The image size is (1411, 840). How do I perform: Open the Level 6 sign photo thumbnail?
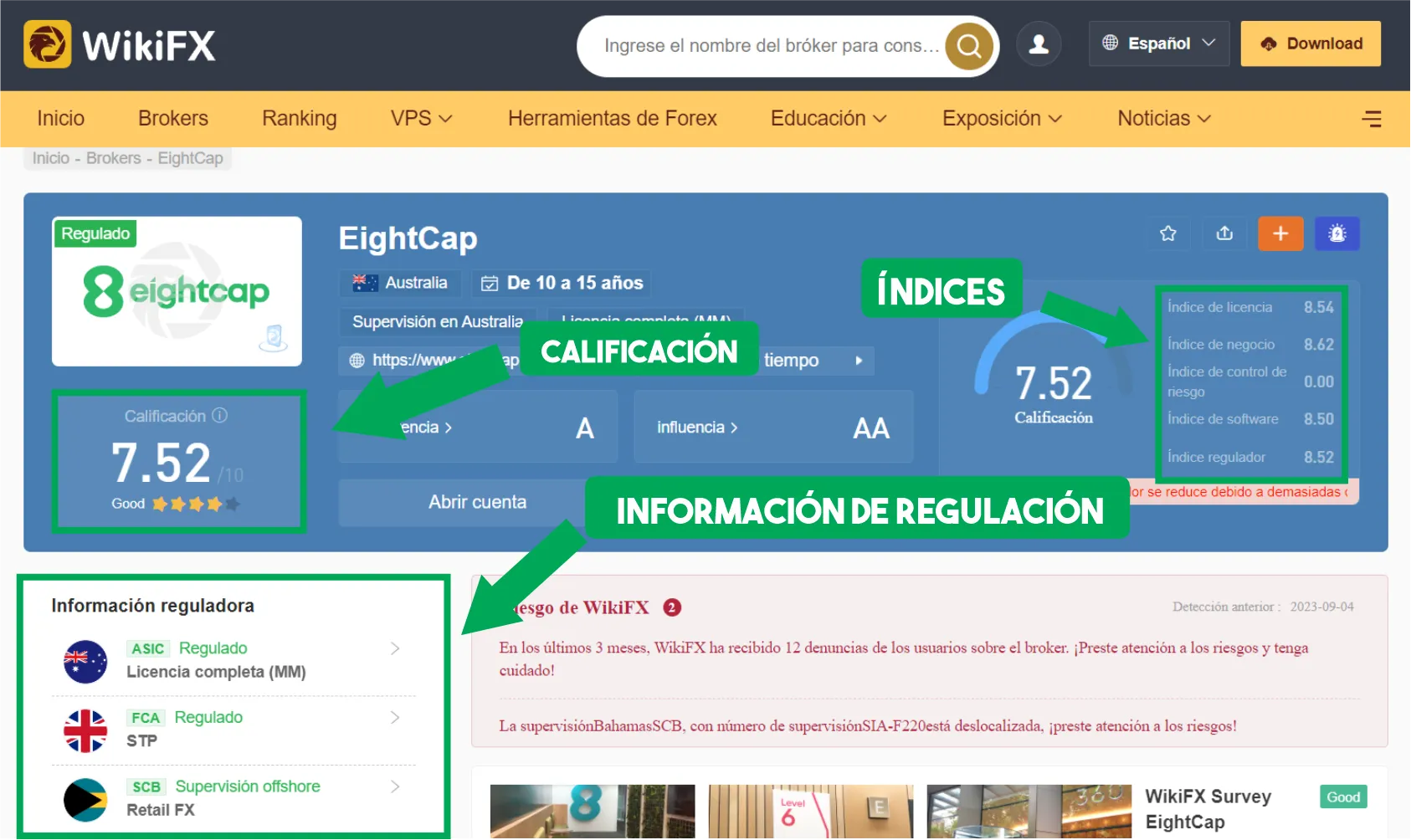(x=811, y=812)
